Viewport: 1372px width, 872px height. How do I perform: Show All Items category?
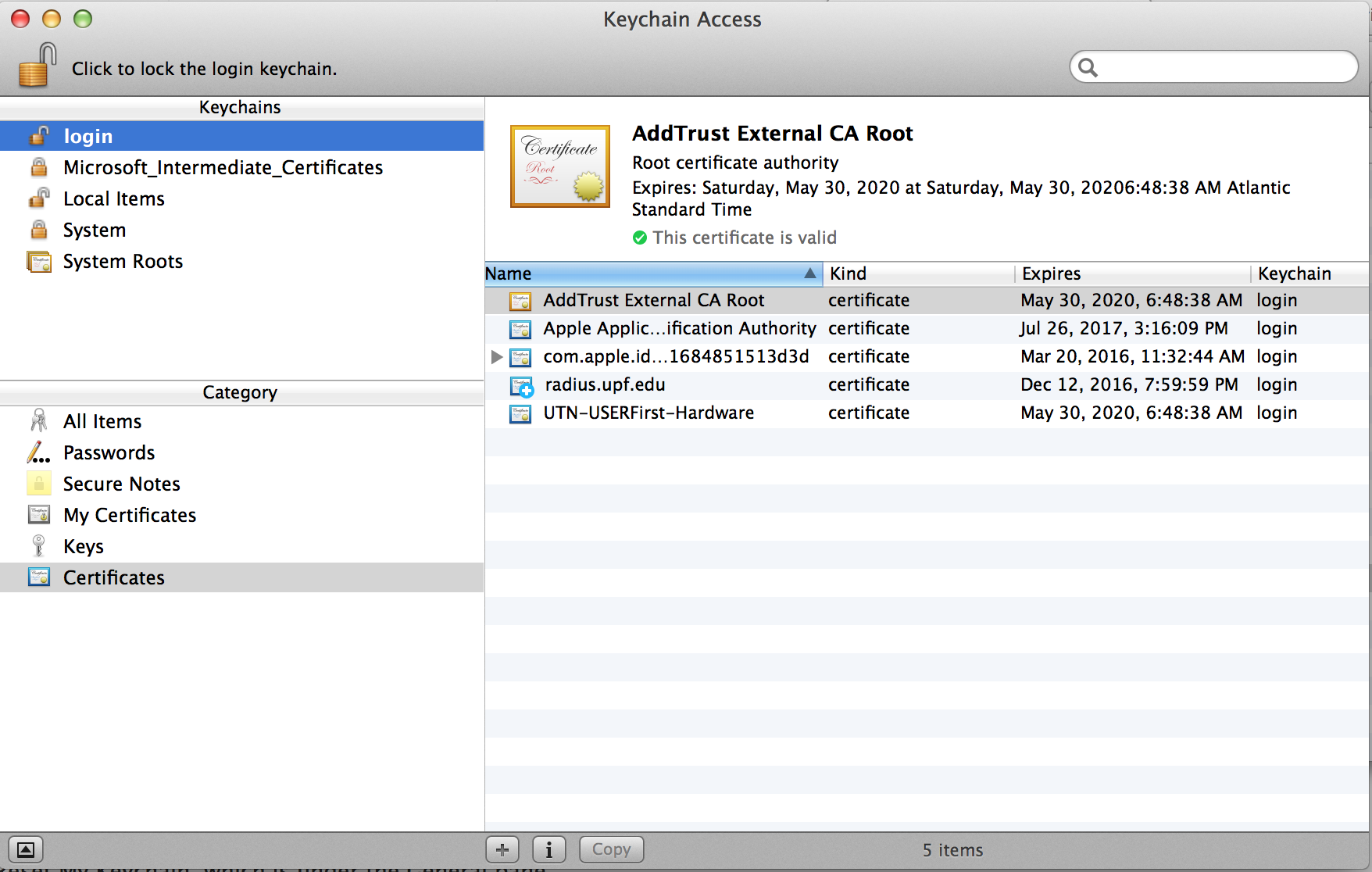click(102, 422)
